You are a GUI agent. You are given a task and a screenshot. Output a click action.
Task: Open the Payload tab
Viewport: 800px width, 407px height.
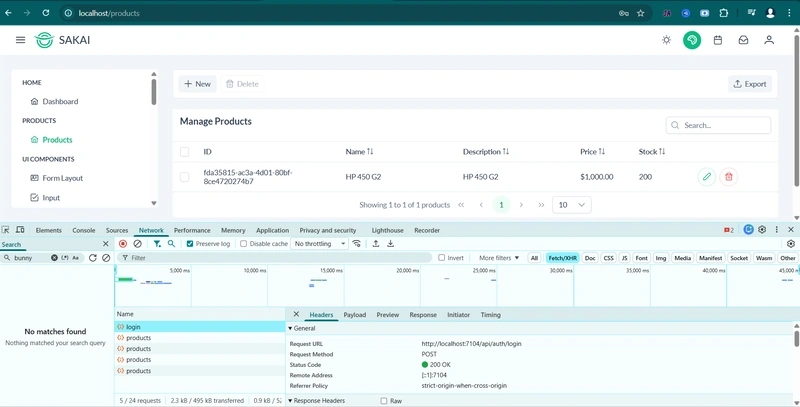click(x=355, y=315)
